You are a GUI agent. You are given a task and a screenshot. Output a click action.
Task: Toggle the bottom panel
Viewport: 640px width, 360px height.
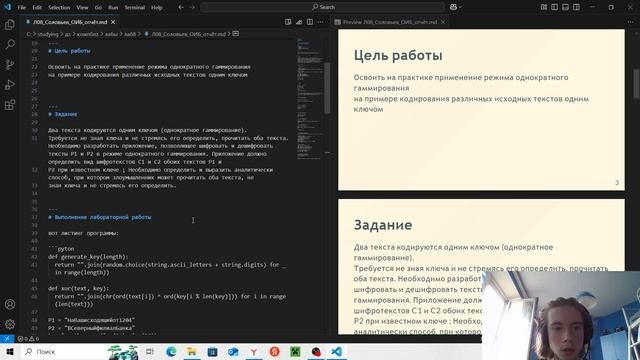(565, 7)
